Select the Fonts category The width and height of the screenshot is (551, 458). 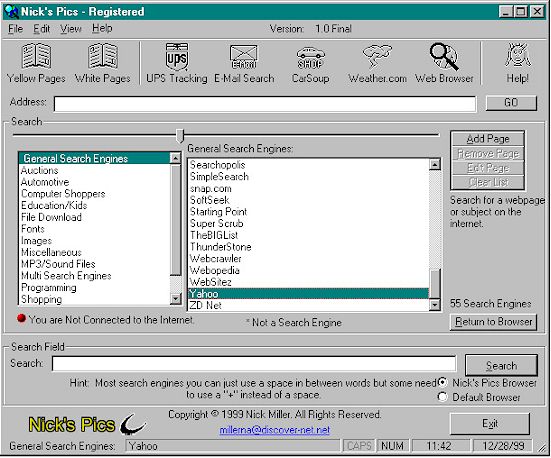coord(94,229)
